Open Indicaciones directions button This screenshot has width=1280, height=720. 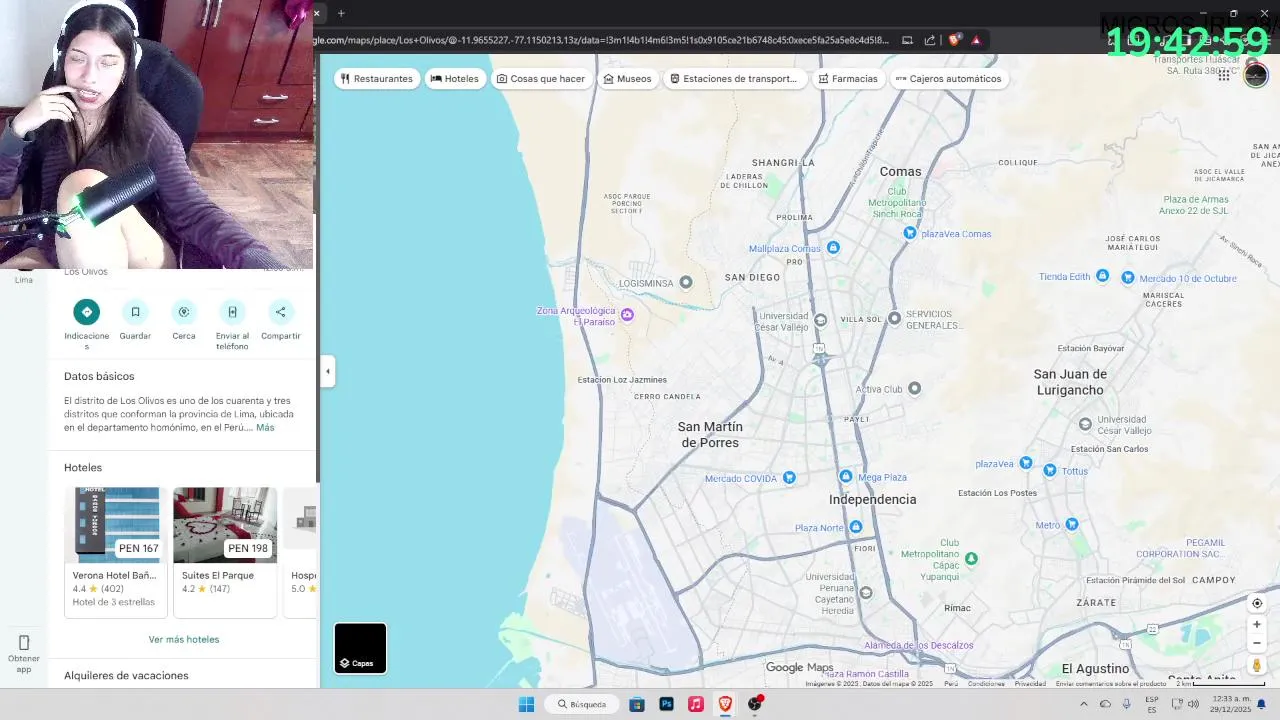[x=87, y=312]
